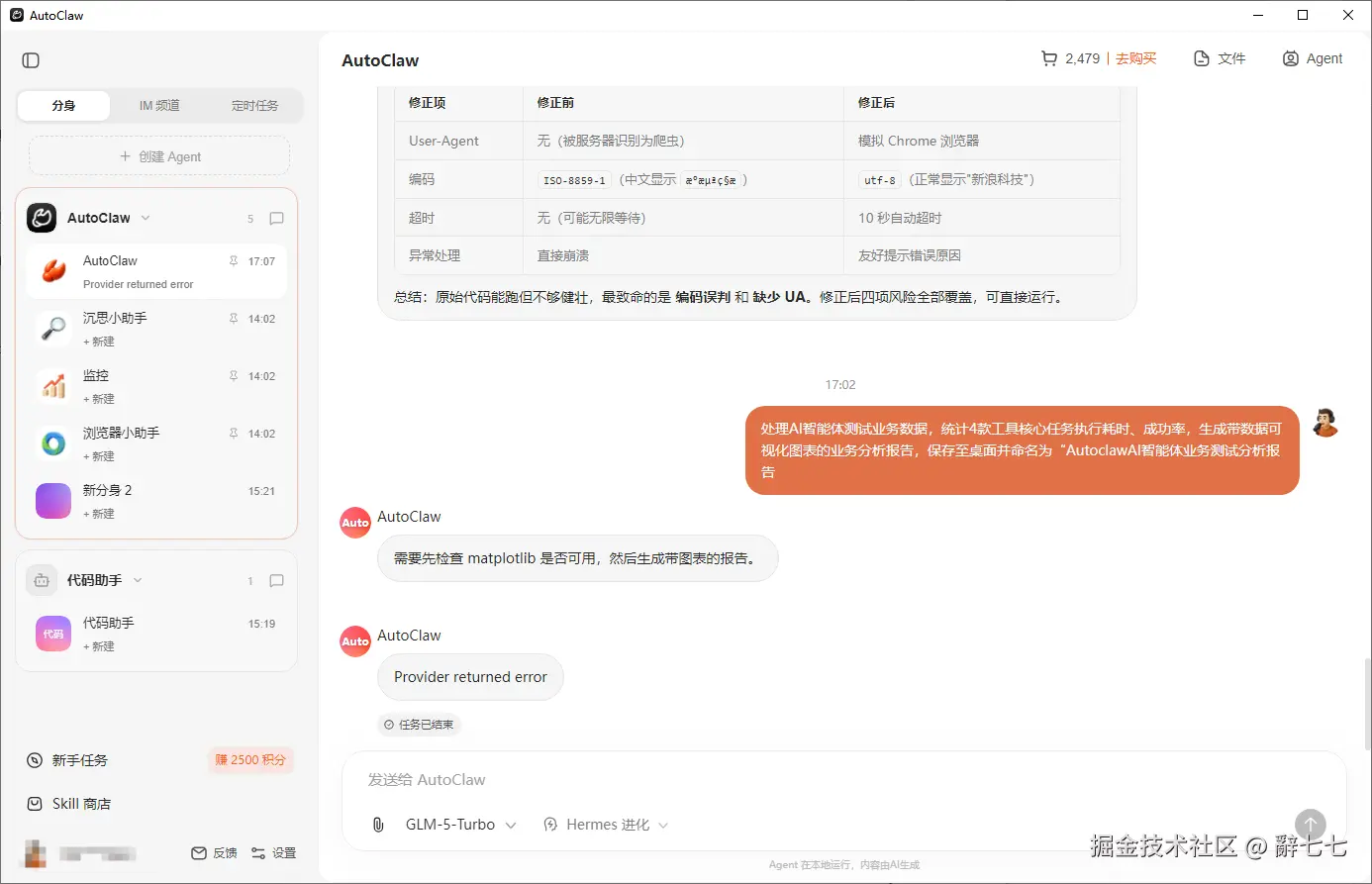Click the pin icon on 浏览器小助手 row
The width and height of the screenshot is (1372, 884).
pos(234,434)
